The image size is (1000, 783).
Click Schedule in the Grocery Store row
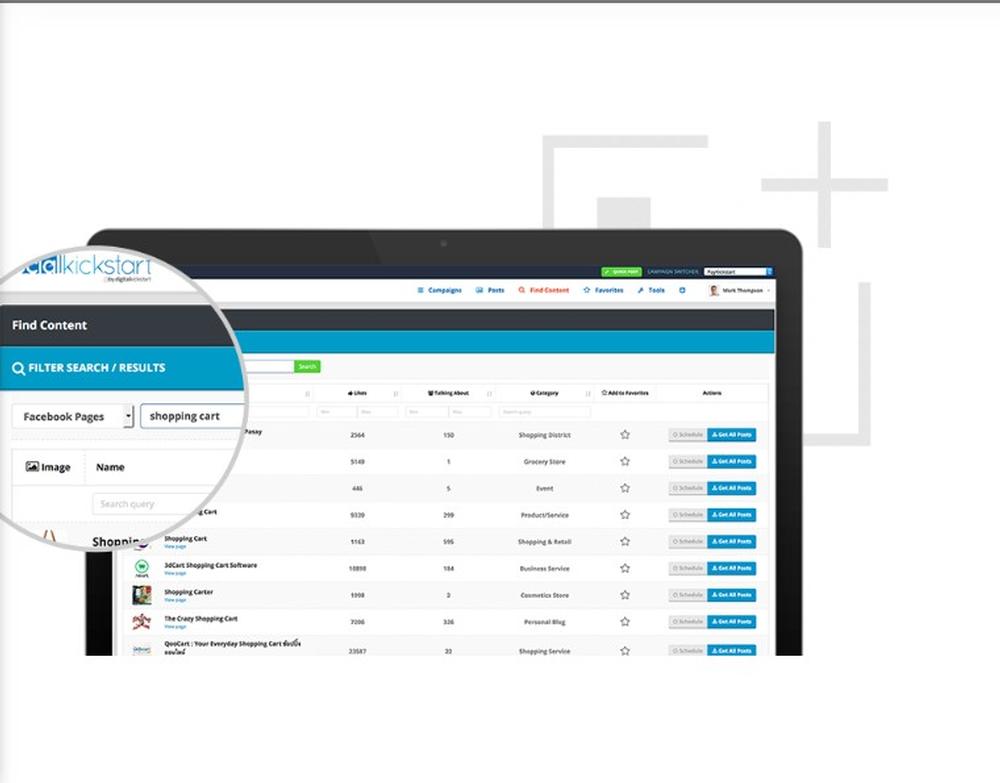(x=688, y=461)
